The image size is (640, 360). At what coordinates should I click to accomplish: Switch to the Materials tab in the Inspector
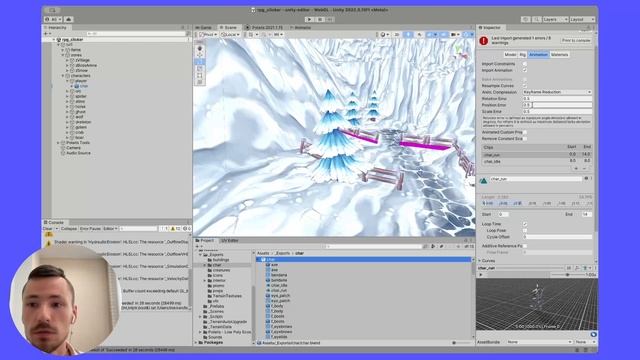pos(559,55)
